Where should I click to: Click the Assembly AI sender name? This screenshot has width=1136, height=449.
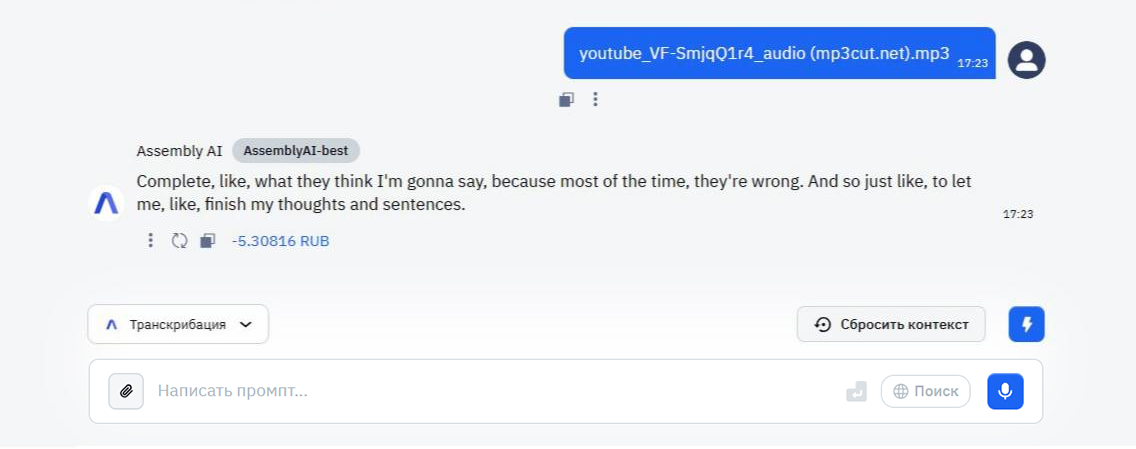179,151
